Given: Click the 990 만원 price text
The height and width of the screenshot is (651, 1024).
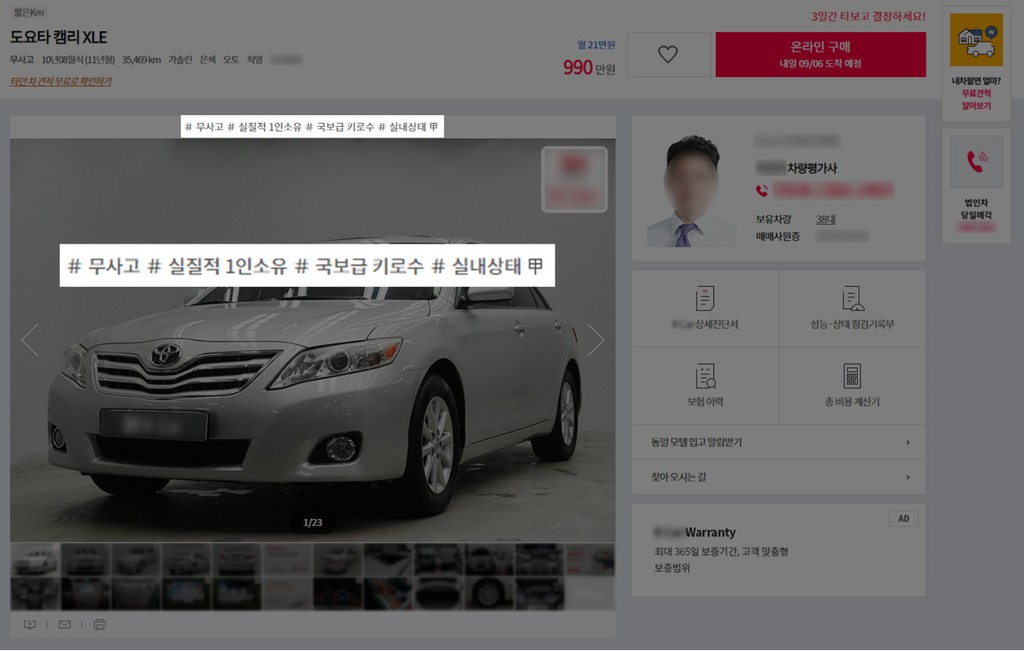Looking at the screenshot, I should 589,67.
